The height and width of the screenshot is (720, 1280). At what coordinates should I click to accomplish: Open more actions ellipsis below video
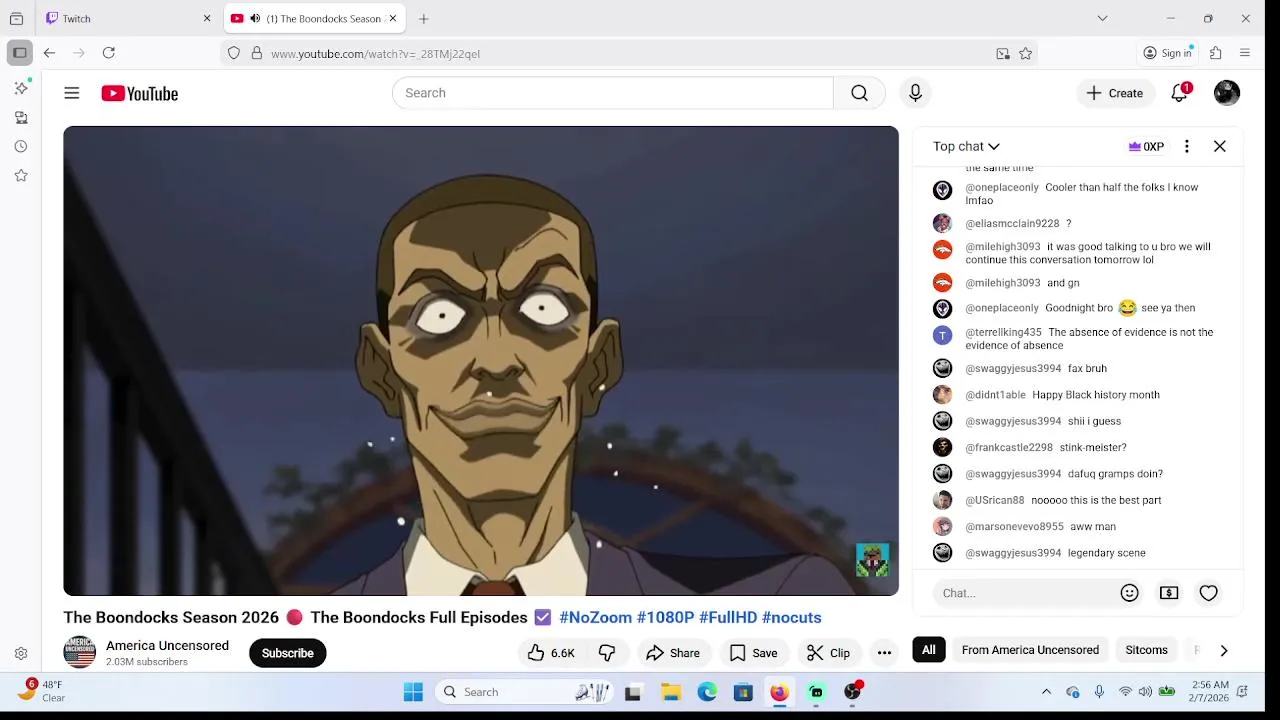point(884,653)
